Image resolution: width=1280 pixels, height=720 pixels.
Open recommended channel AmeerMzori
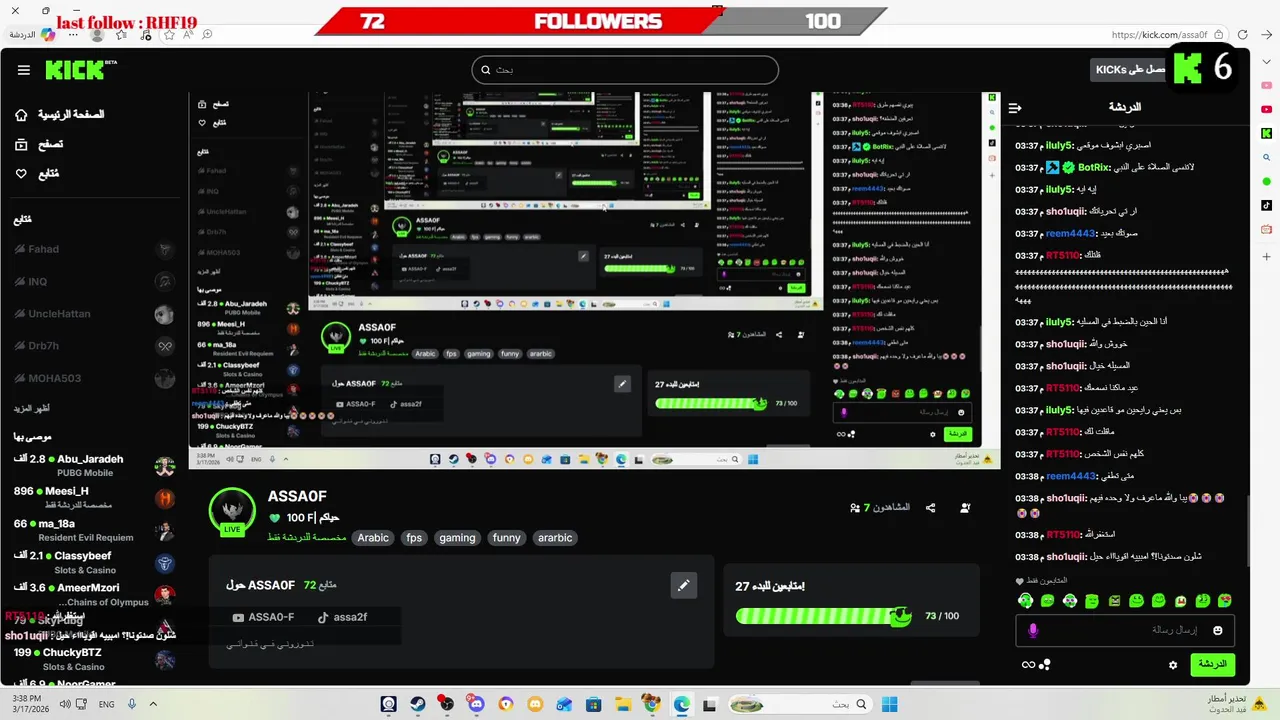(x=95, y=594)
